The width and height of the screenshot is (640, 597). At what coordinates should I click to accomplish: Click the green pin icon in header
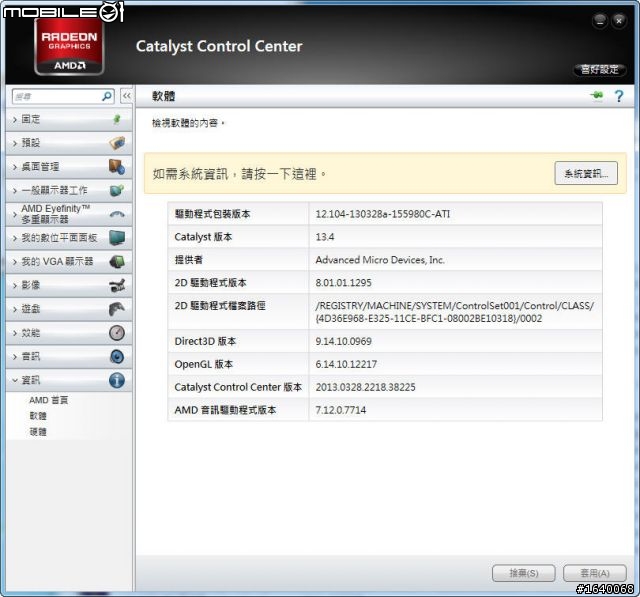coord(597,95)
